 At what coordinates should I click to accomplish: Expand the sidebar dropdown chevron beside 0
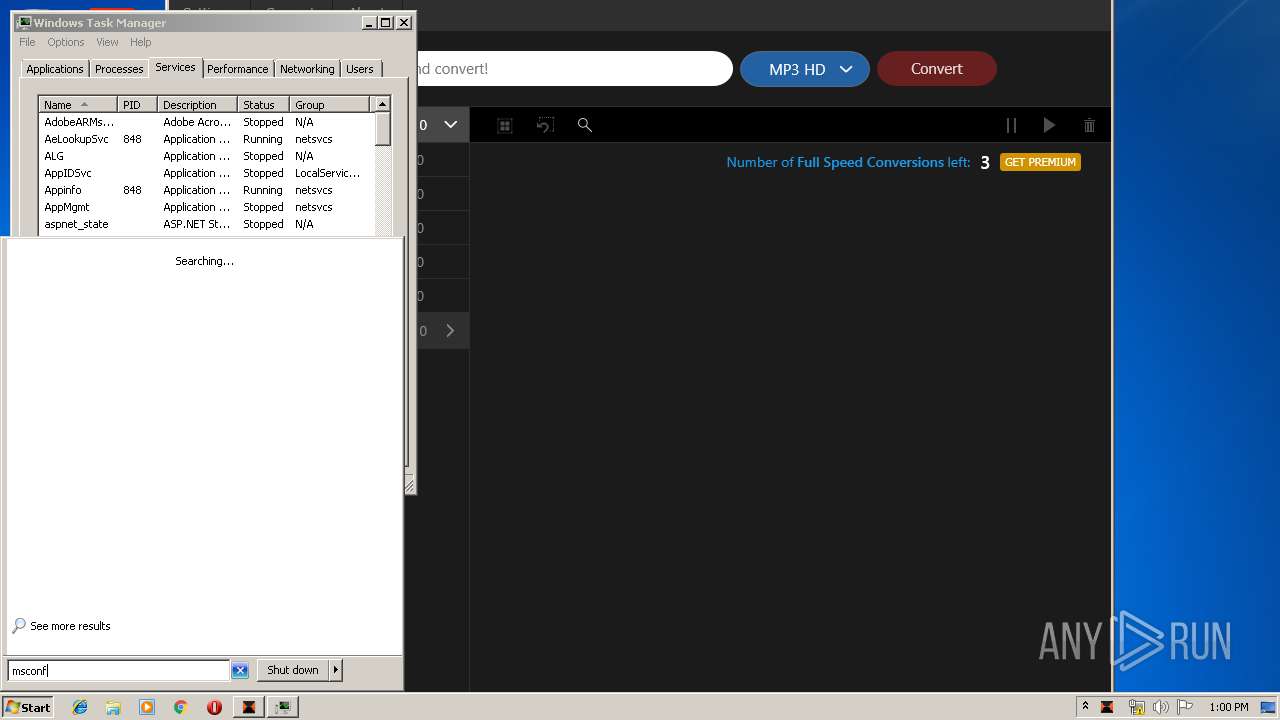(451, 125)
